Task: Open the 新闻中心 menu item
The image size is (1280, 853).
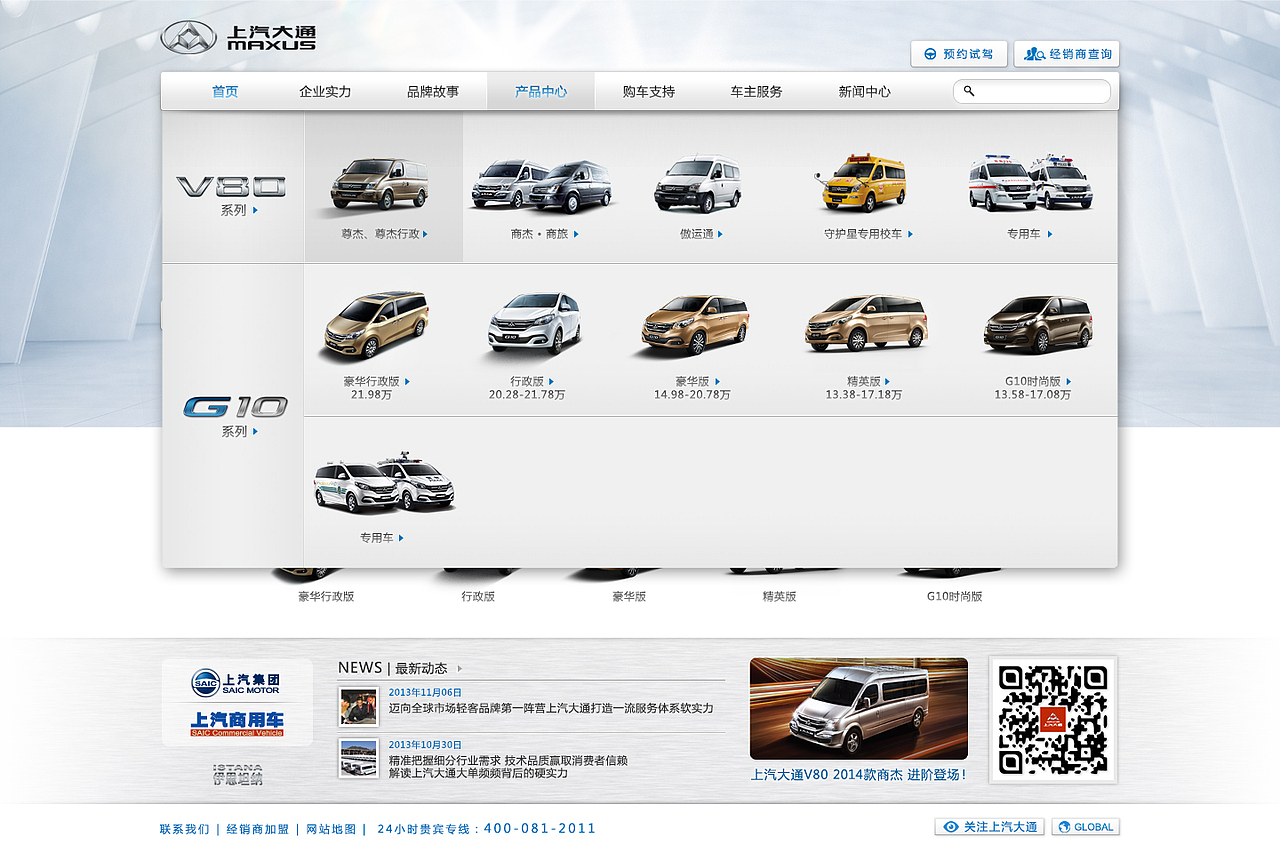Action: tap(865, 91)
